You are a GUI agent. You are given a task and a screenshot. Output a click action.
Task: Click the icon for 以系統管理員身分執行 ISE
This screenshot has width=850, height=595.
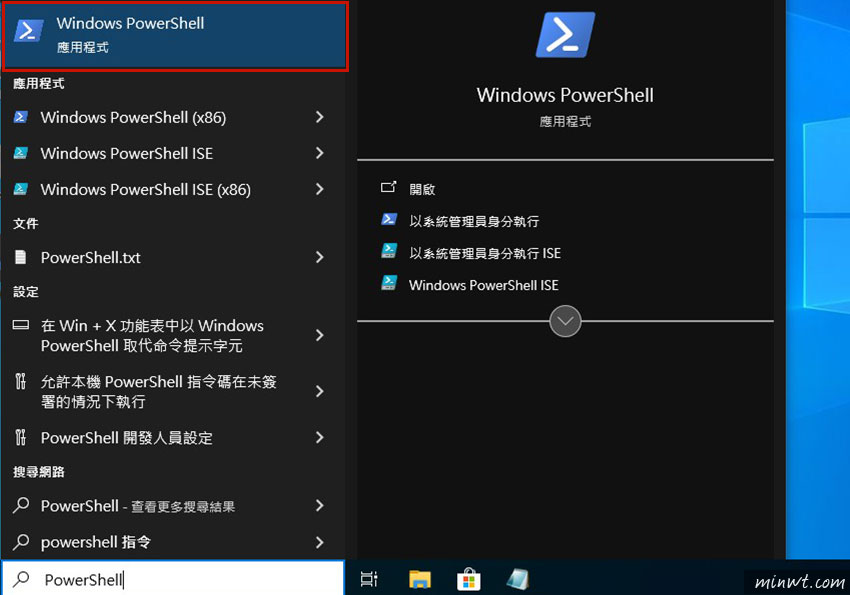click(388, 253)
